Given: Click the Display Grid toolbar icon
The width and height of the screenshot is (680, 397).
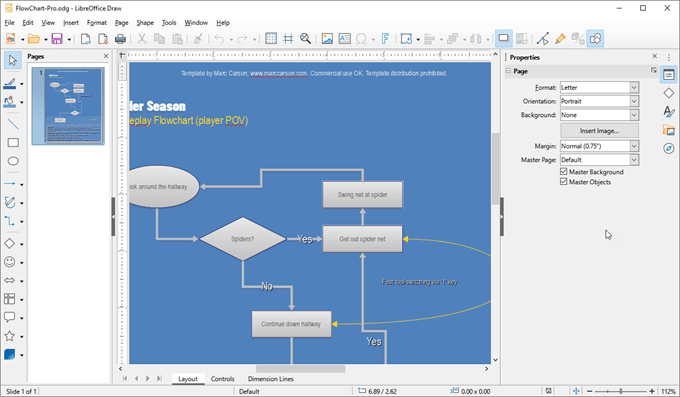Looking at the screenshot, I should [271, 39].
